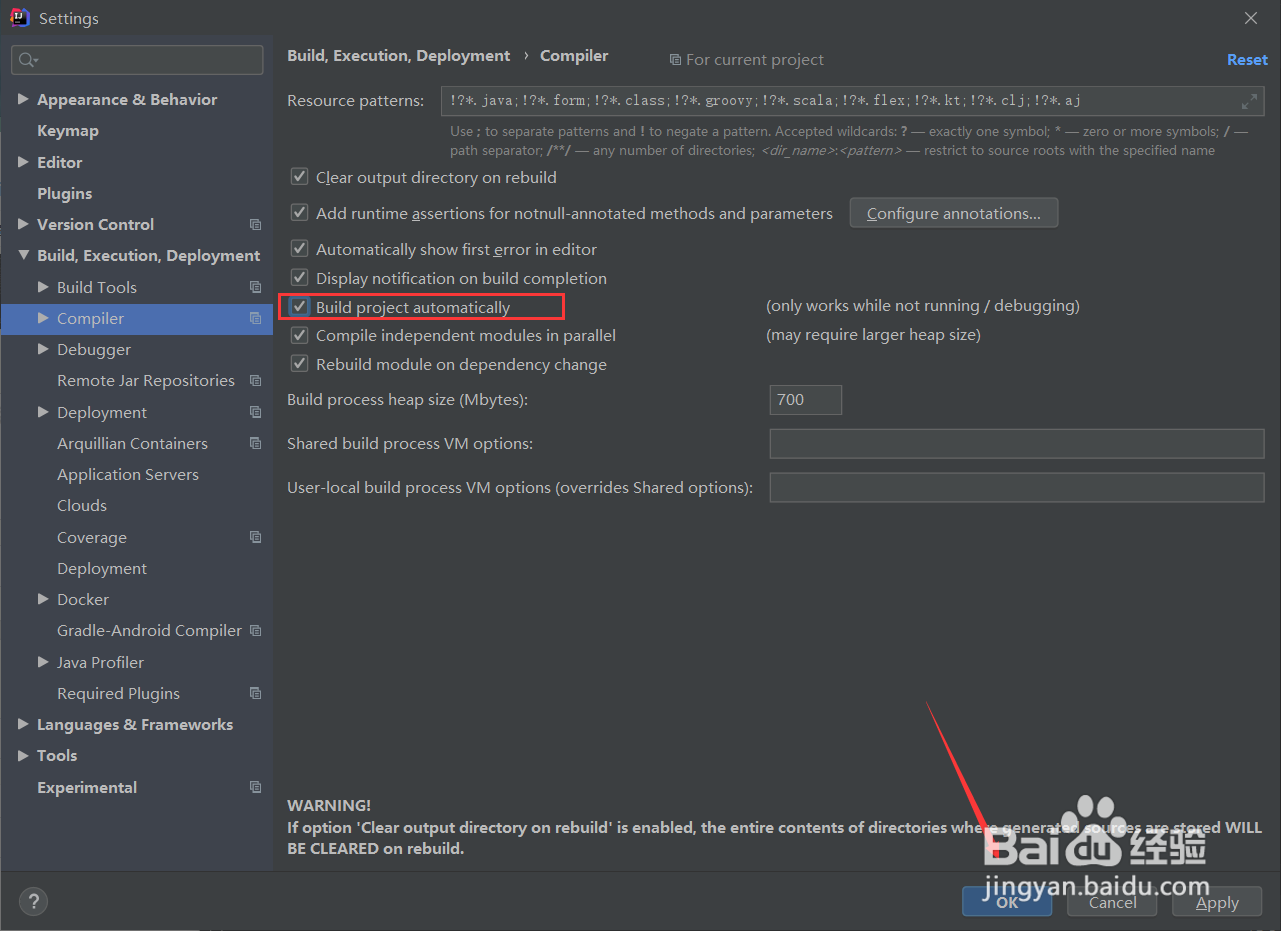Click Configure annotations button
1281x931 pixels.
[x=954, y=213]
